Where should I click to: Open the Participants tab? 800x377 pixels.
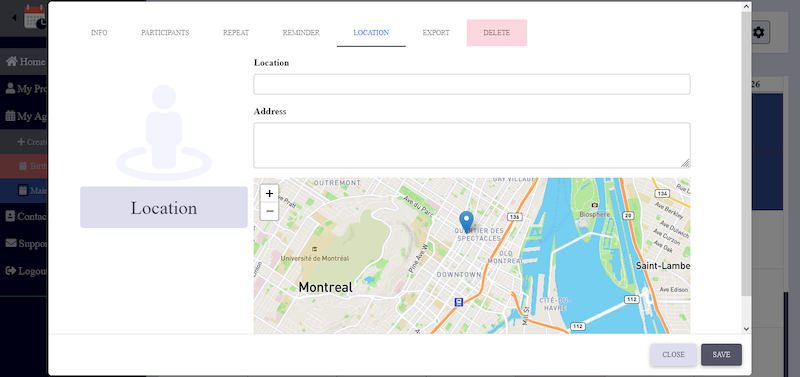[165, 33]
